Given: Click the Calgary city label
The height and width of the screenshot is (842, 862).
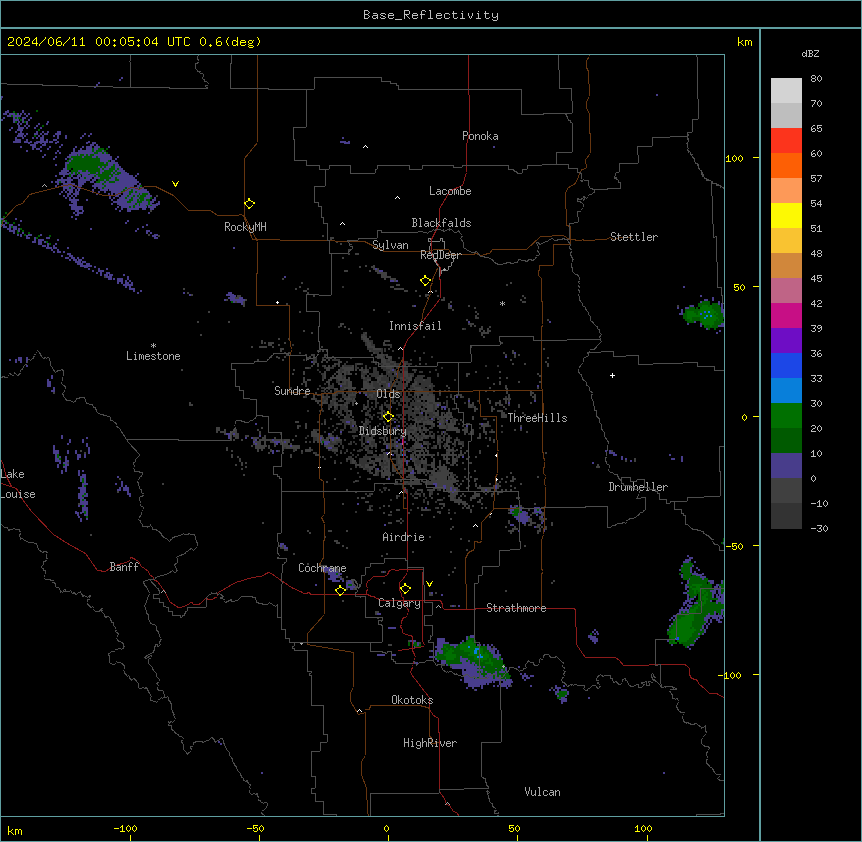Looking at the screenshot, I should click(399, 603).
